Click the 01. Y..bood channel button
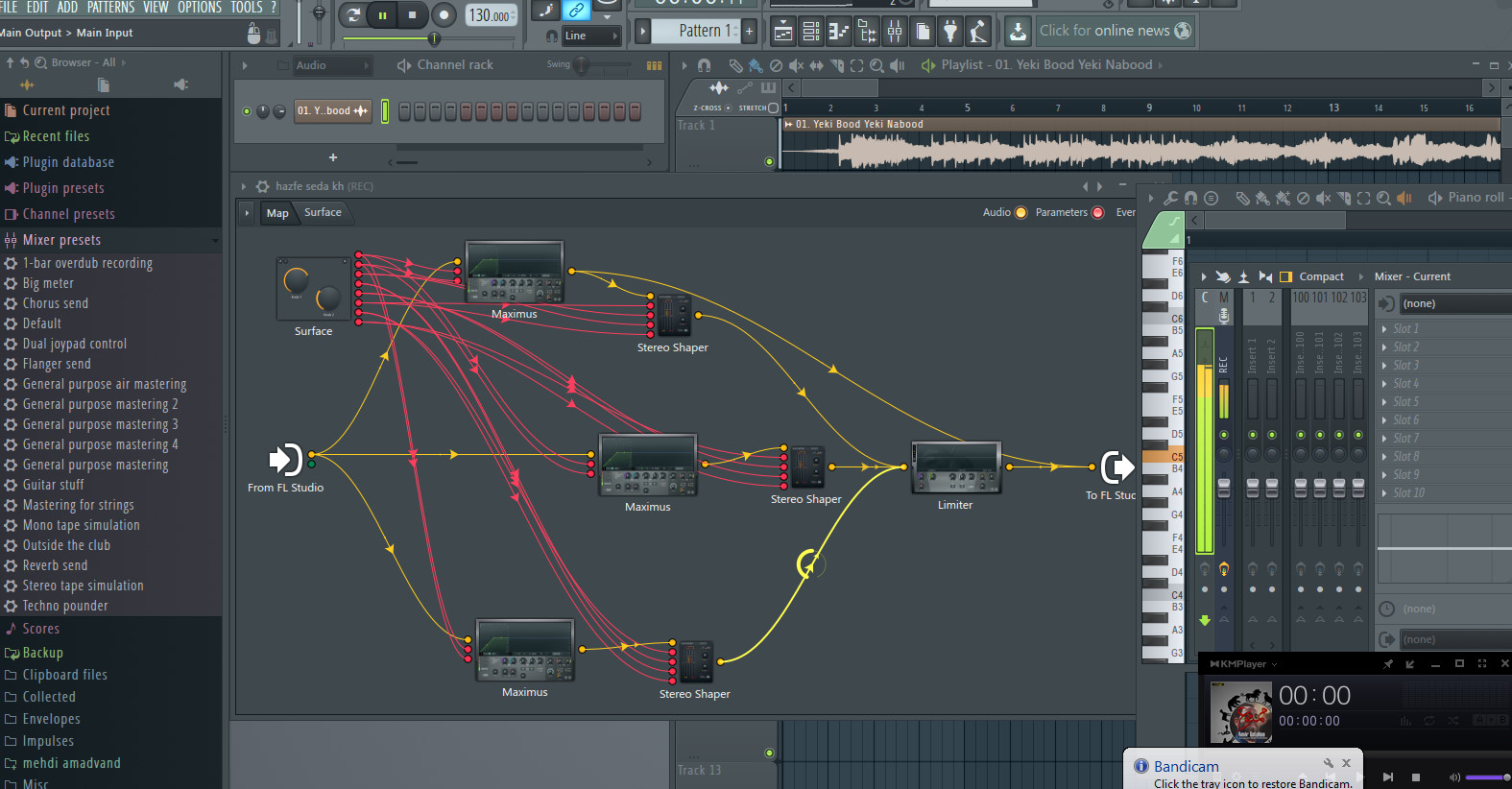 point(332,111)
